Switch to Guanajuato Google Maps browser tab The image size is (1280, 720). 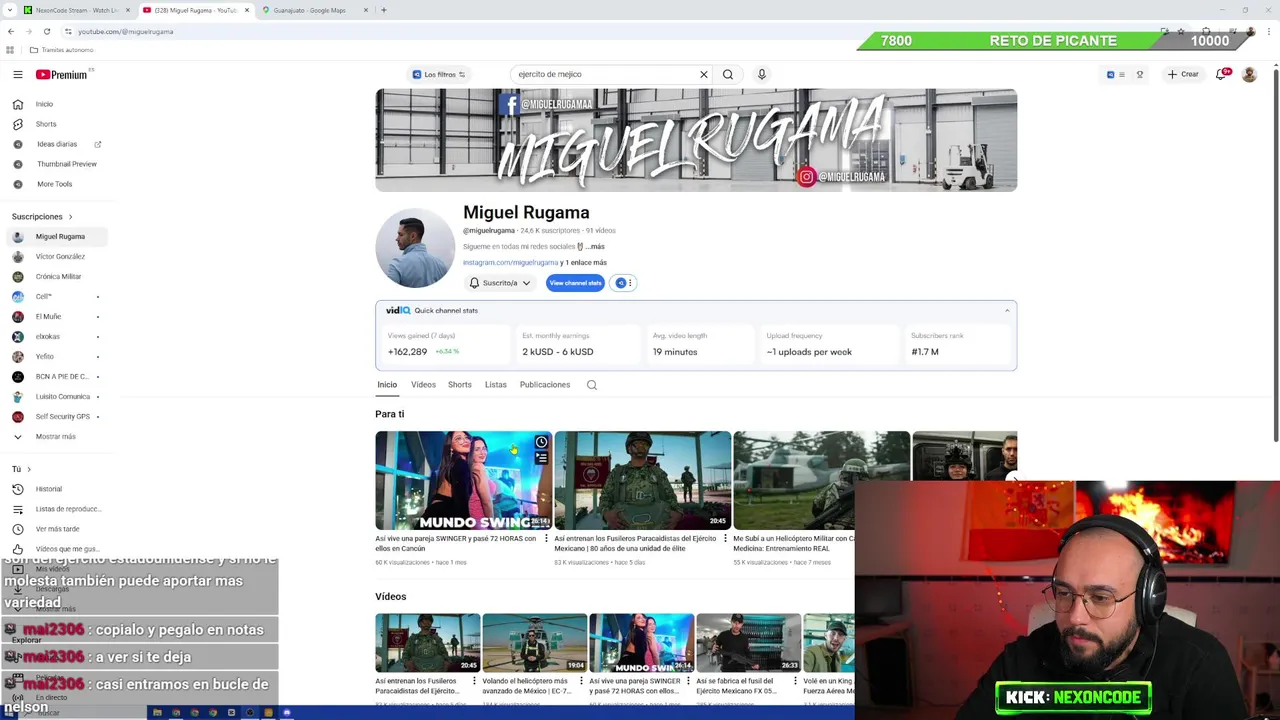[x=314, y=10]
